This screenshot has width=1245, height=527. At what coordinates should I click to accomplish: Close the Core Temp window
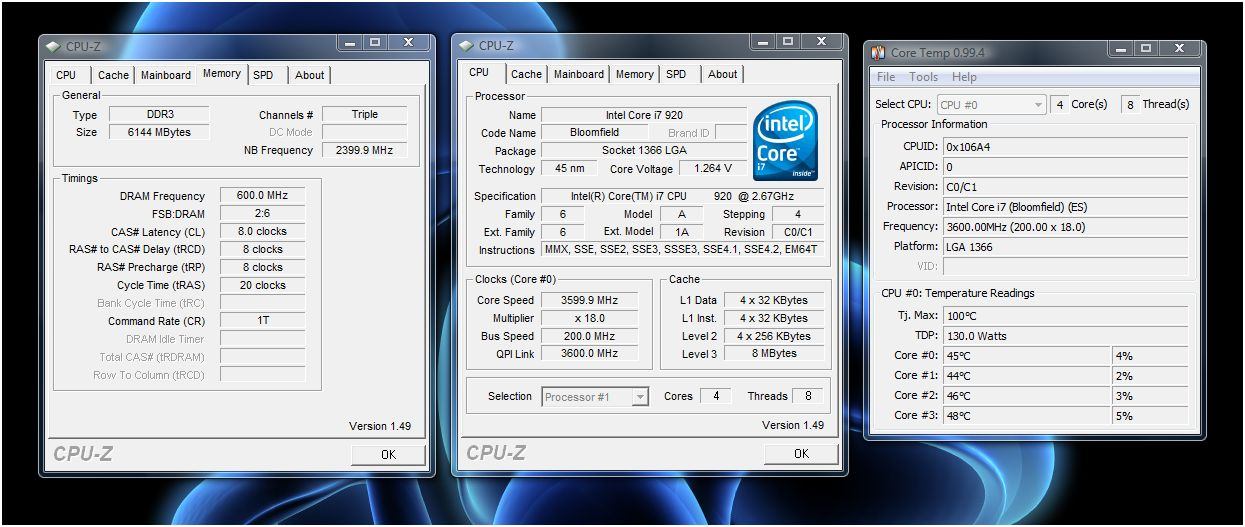point(1180,48)
